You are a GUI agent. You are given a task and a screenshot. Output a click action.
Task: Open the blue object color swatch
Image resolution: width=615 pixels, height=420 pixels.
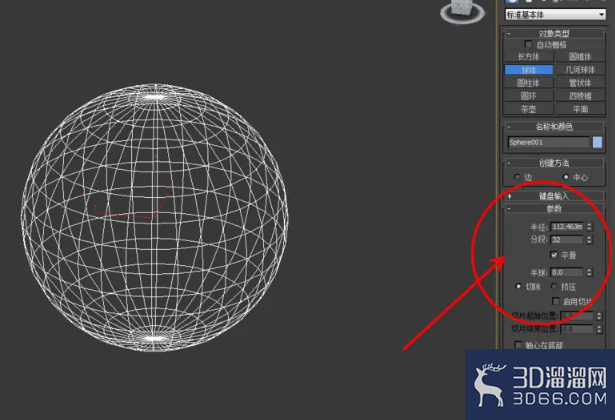pyautogui.click(x=597, y=142)
